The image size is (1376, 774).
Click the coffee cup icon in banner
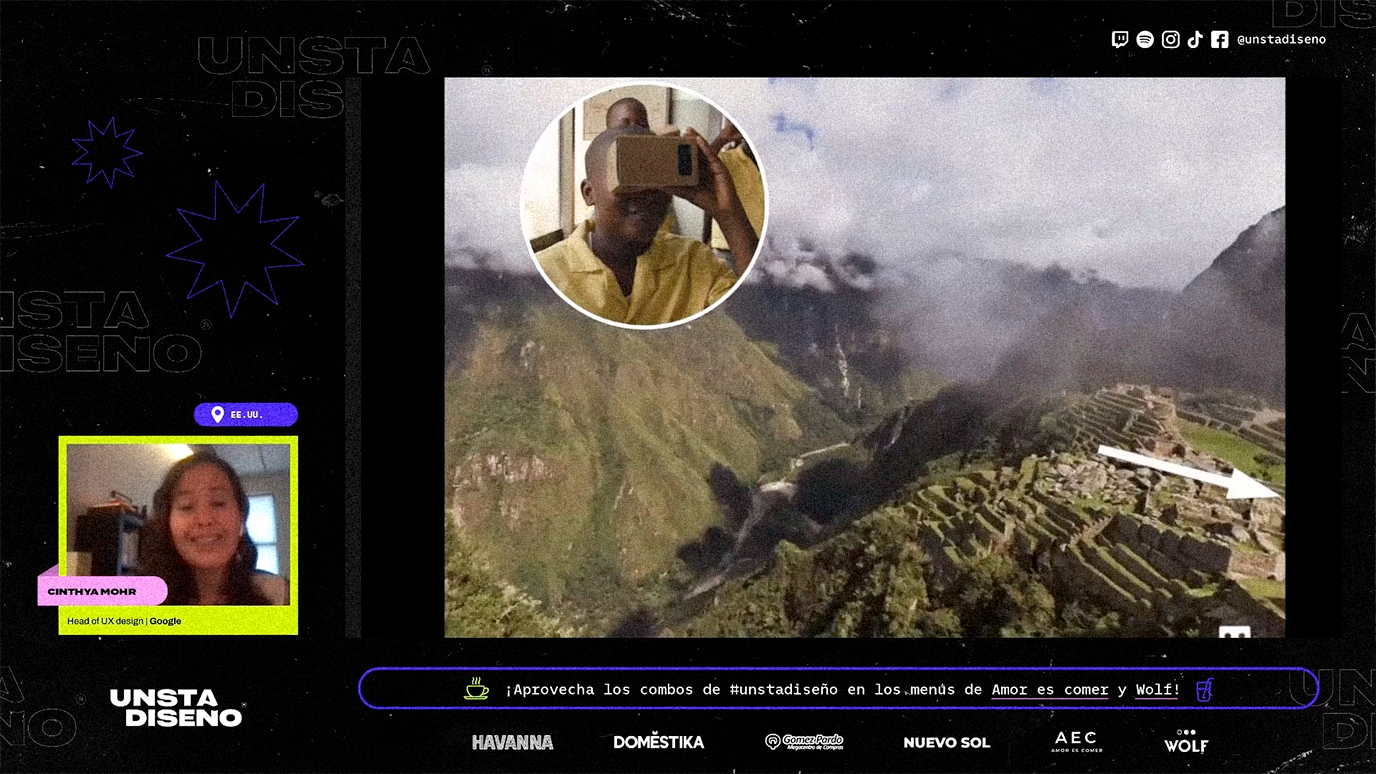(477, 688)
